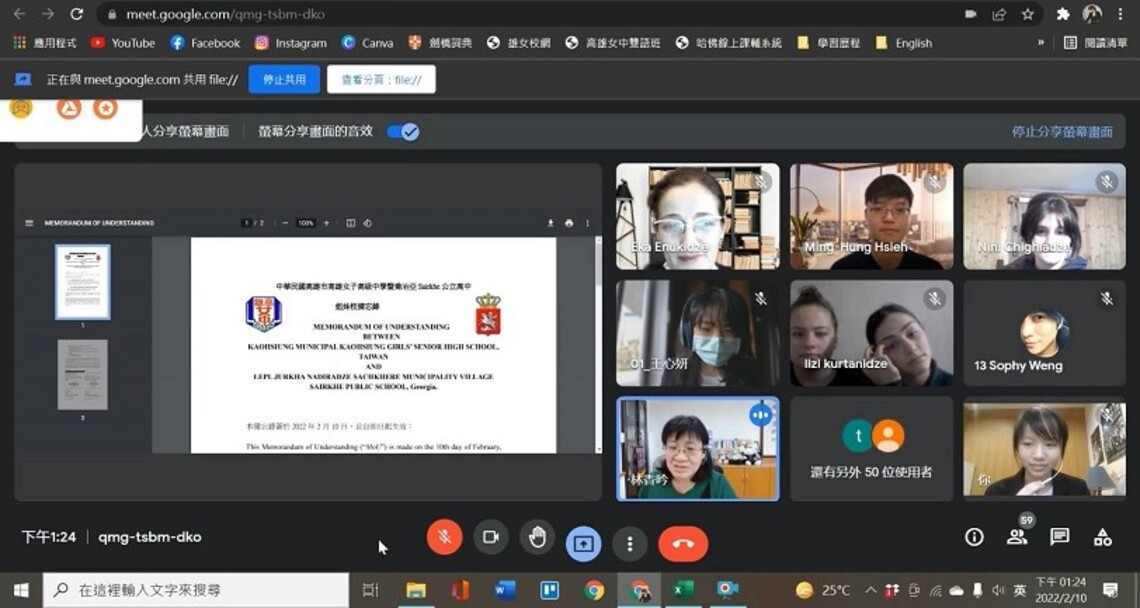Zoom out in the PDF viewer

pos(285,223)
